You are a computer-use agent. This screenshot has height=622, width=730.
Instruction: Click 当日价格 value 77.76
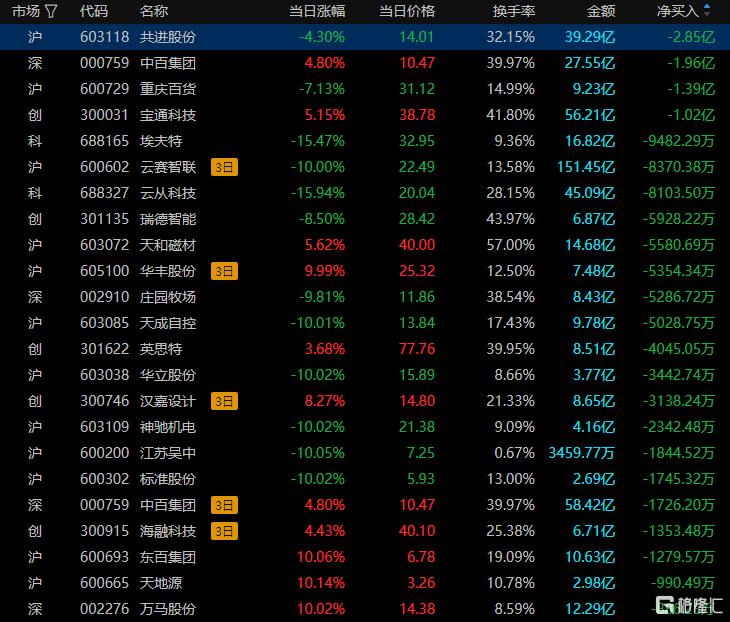417,349
